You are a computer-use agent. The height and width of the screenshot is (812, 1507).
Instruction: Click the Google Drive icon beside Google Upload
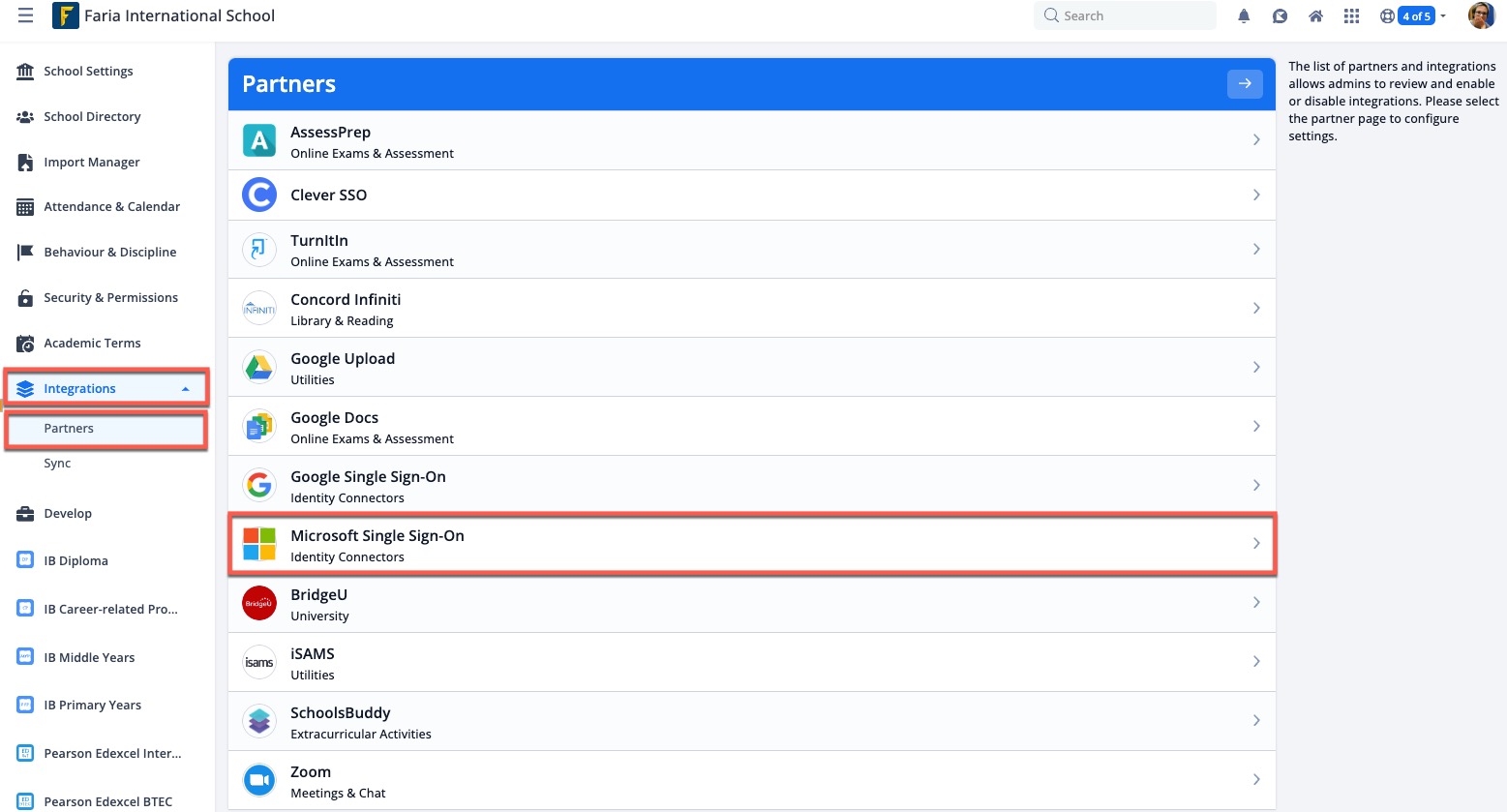click(x=258, y=367)
